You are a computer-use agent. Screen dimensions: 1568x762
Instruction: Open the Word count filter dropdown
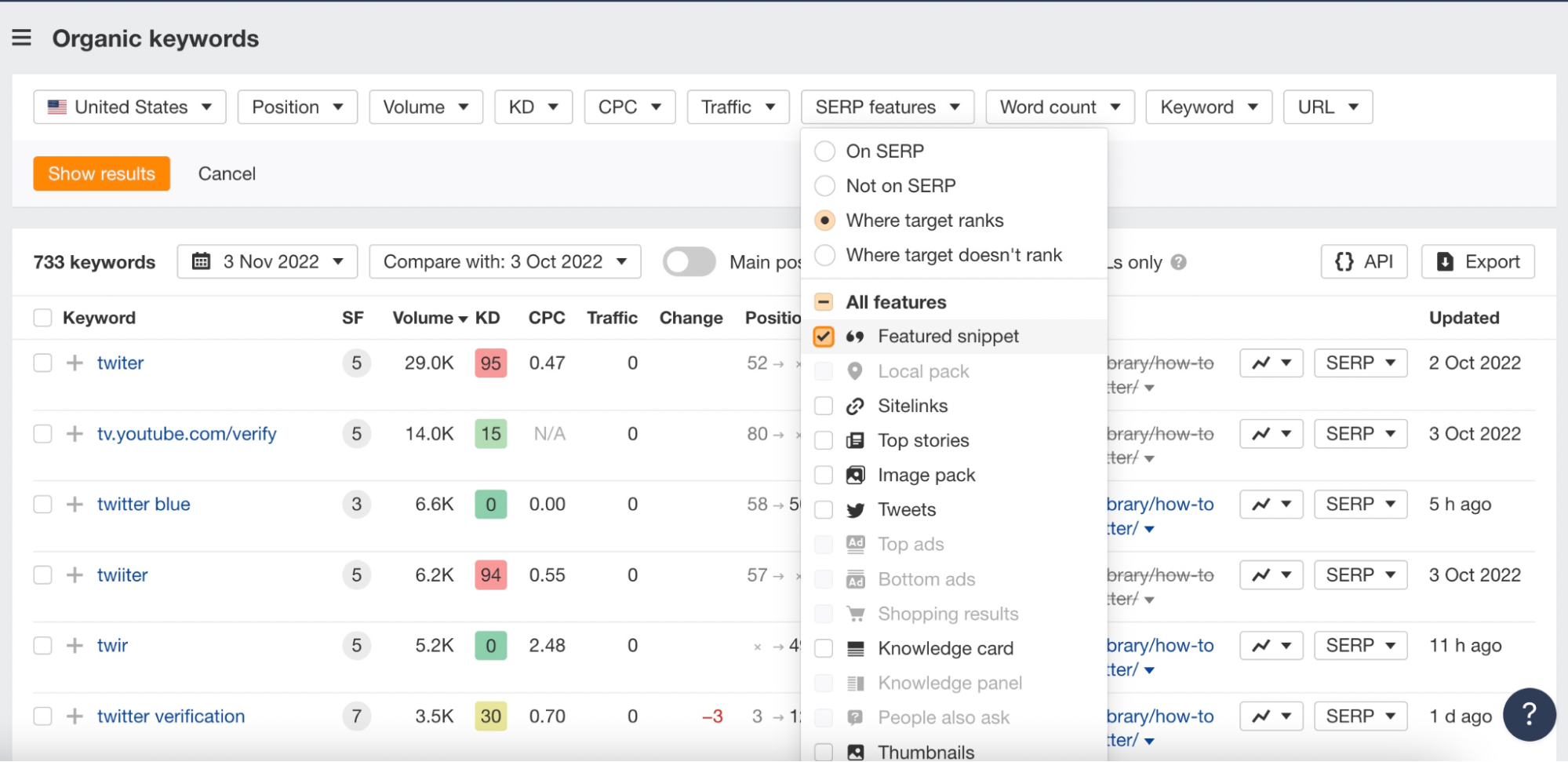1060,107
